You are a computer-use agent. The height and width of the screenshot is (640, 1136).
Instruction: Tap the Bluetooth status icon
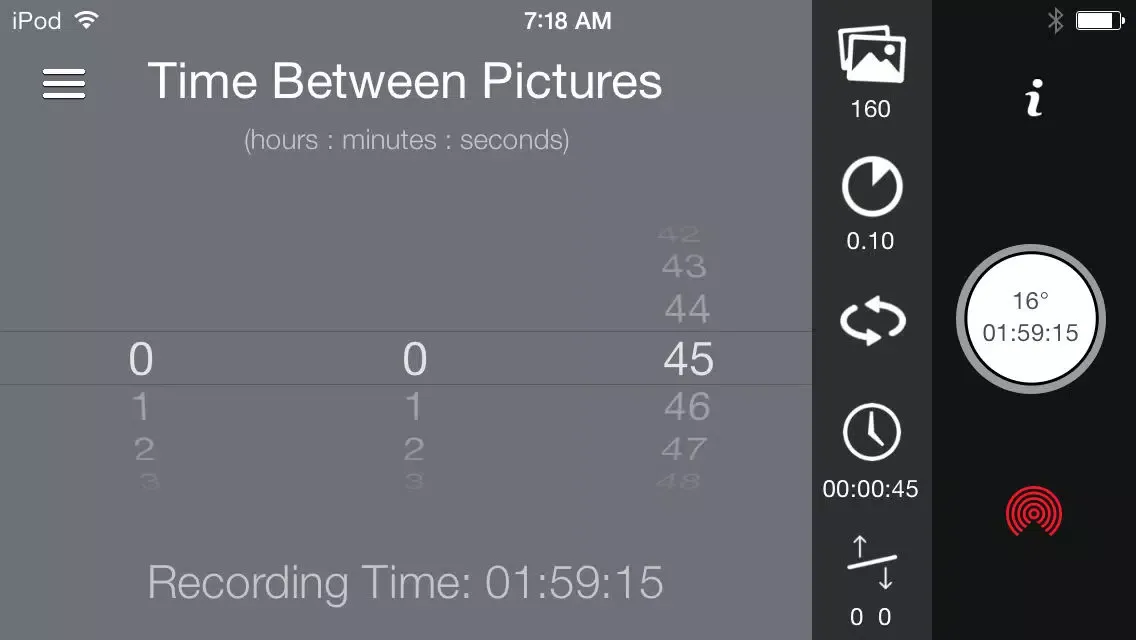pos(1056,21)
